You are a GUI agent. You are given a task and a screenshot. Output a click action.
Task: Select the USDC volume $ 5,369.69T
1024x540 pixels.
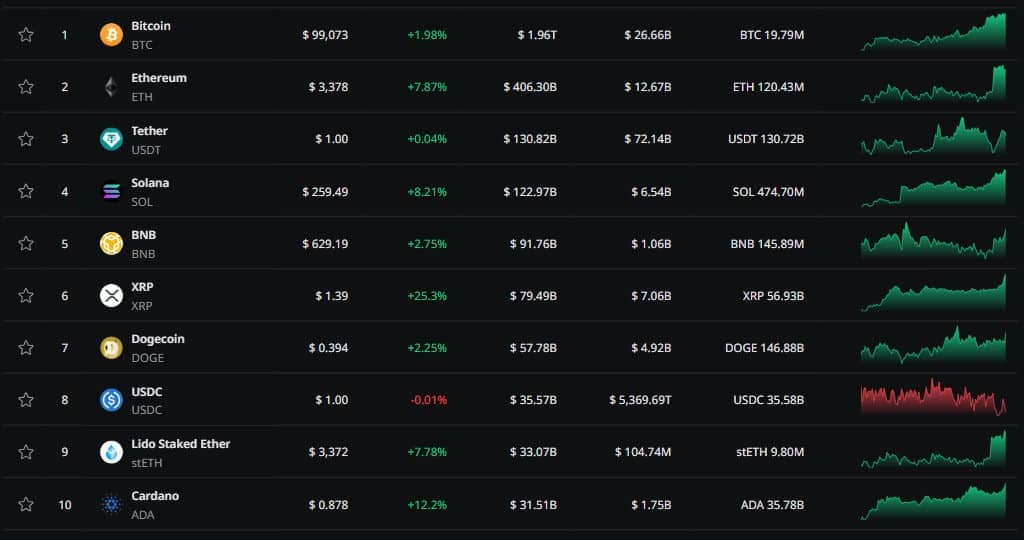(640, 400)
